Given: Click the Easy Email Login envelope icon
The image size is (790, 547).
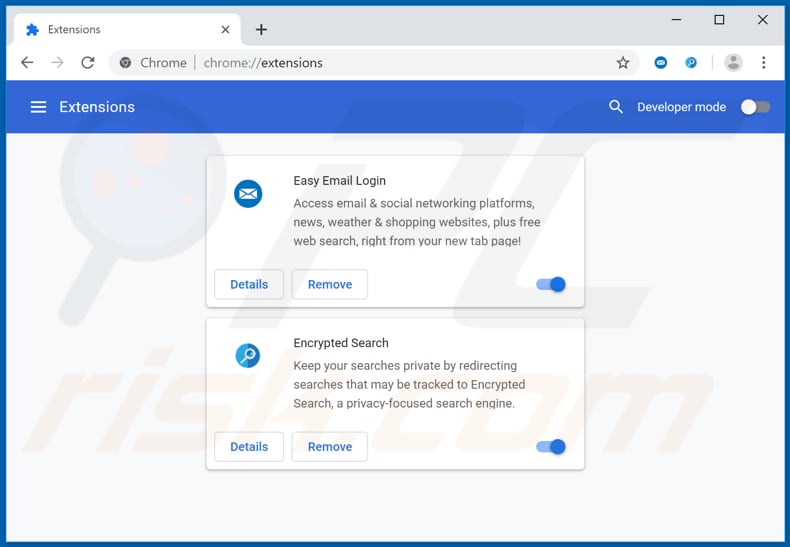Looking at the screenshot, I should (x=248, y=193).
